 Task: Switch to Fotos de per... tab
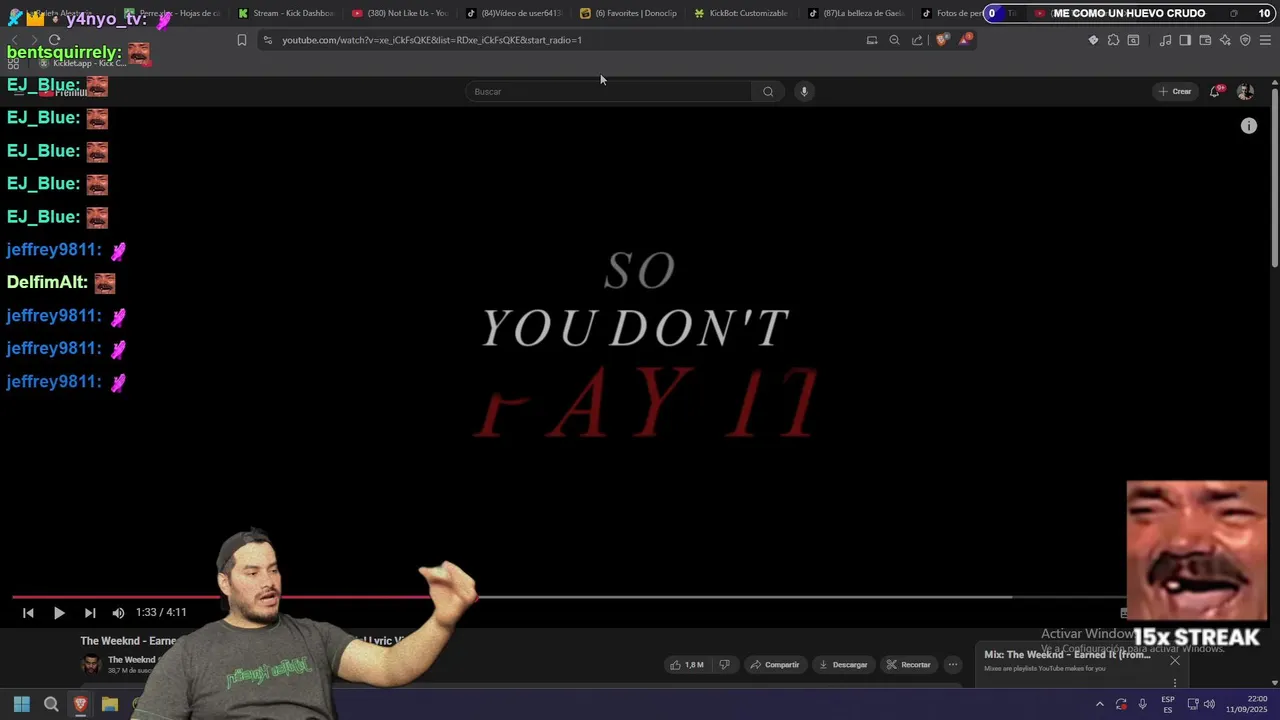[x=950, y=13]
